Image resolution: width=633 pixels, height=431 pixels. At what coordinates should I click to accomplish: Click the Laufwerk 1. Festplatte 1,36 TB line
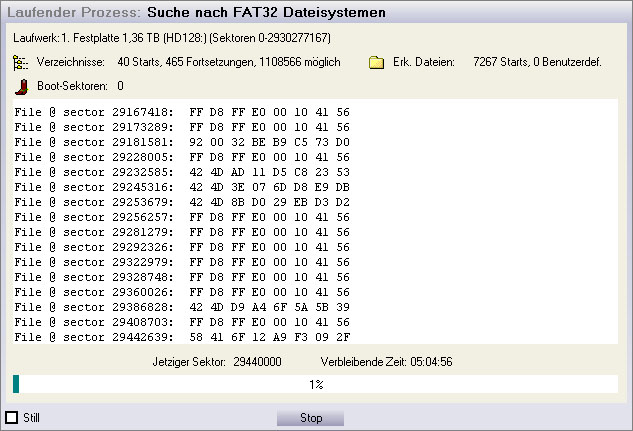coord(172,38)
